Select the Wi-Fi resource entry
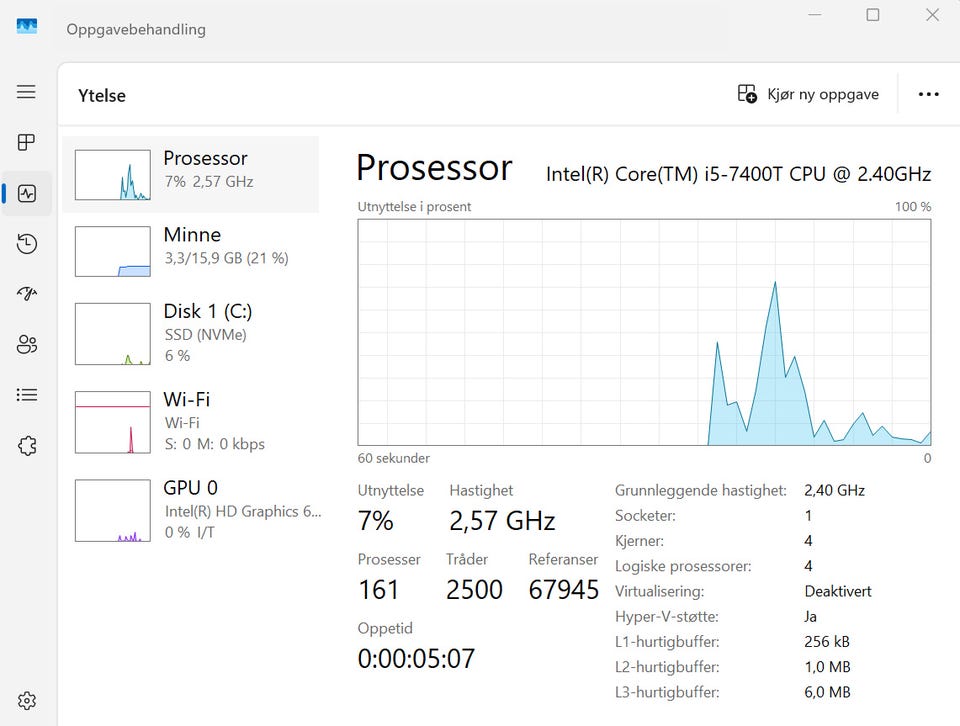960x726 pixels. click(x=190, y=422)
